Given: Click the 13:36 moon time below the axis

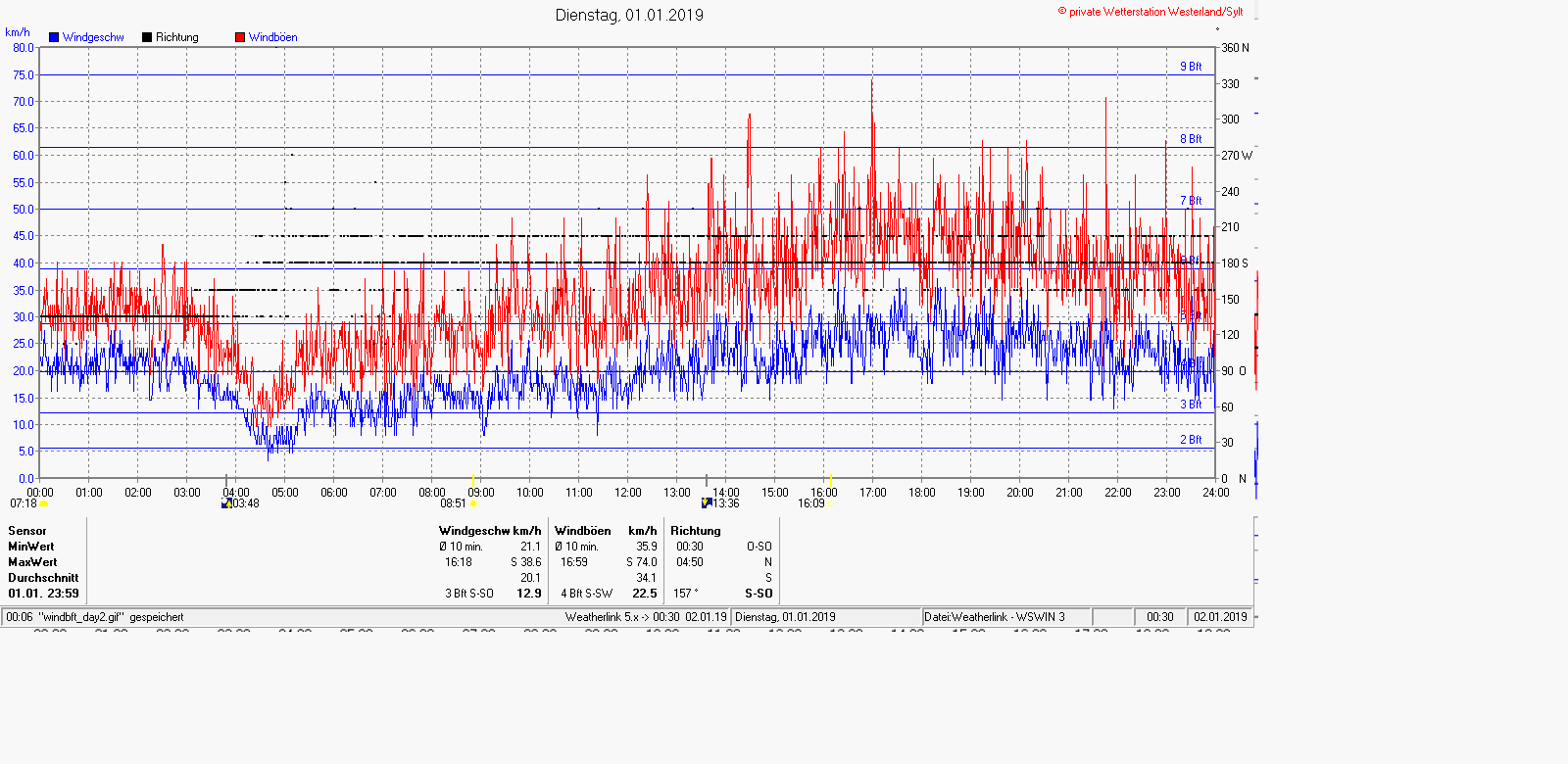Looking at the screenshot, I should pos(726,503).
